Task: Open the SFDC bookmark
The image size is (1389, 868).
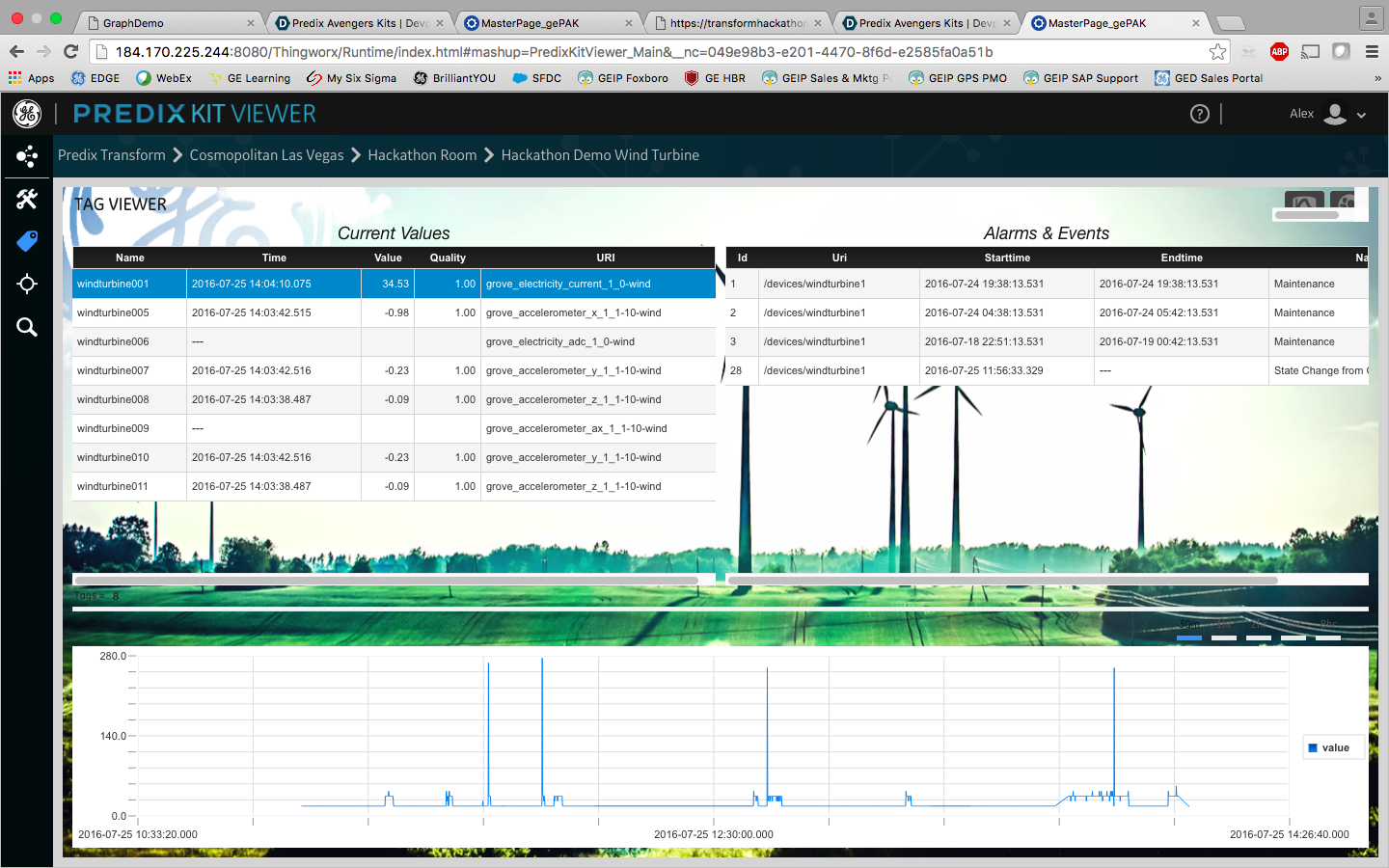Action: [536, 78]
